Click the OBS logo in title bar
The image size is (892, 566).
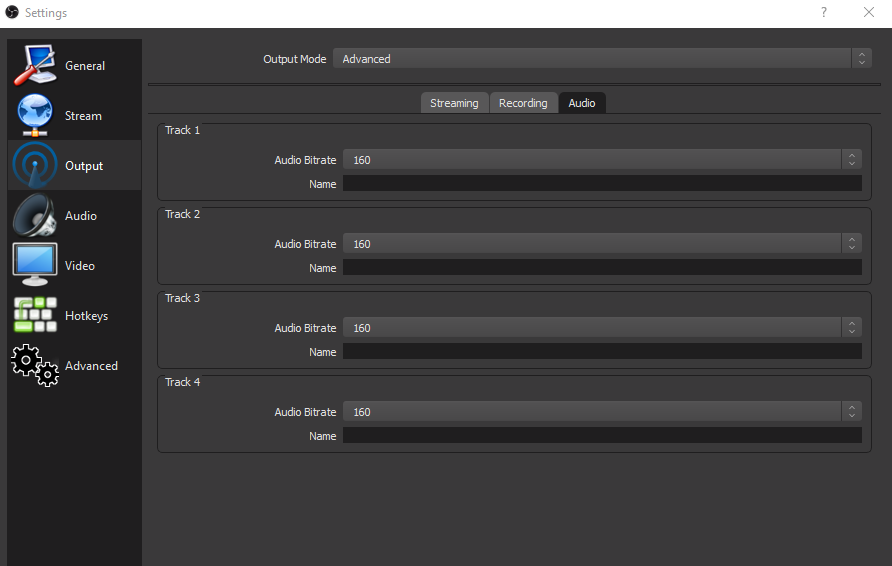tap(12, 12)
